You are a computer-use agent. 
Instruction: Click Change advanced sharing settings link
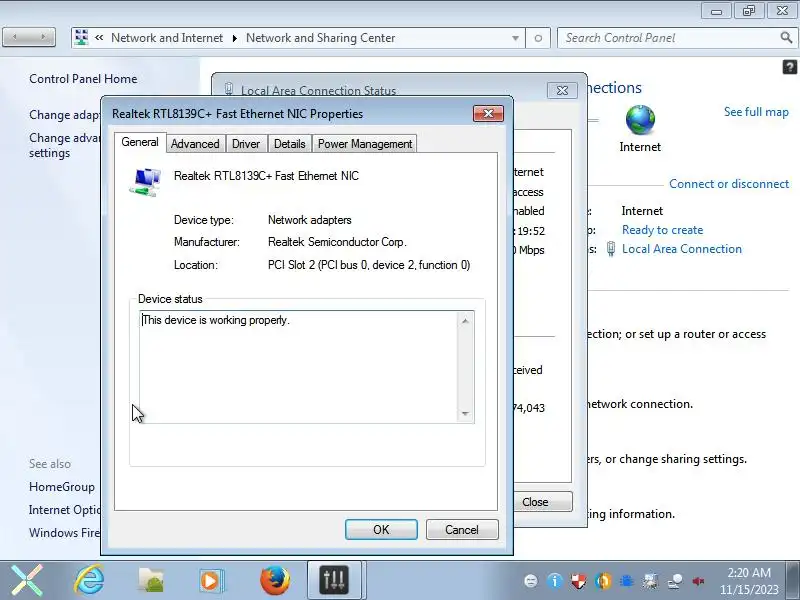coord(64,145)
